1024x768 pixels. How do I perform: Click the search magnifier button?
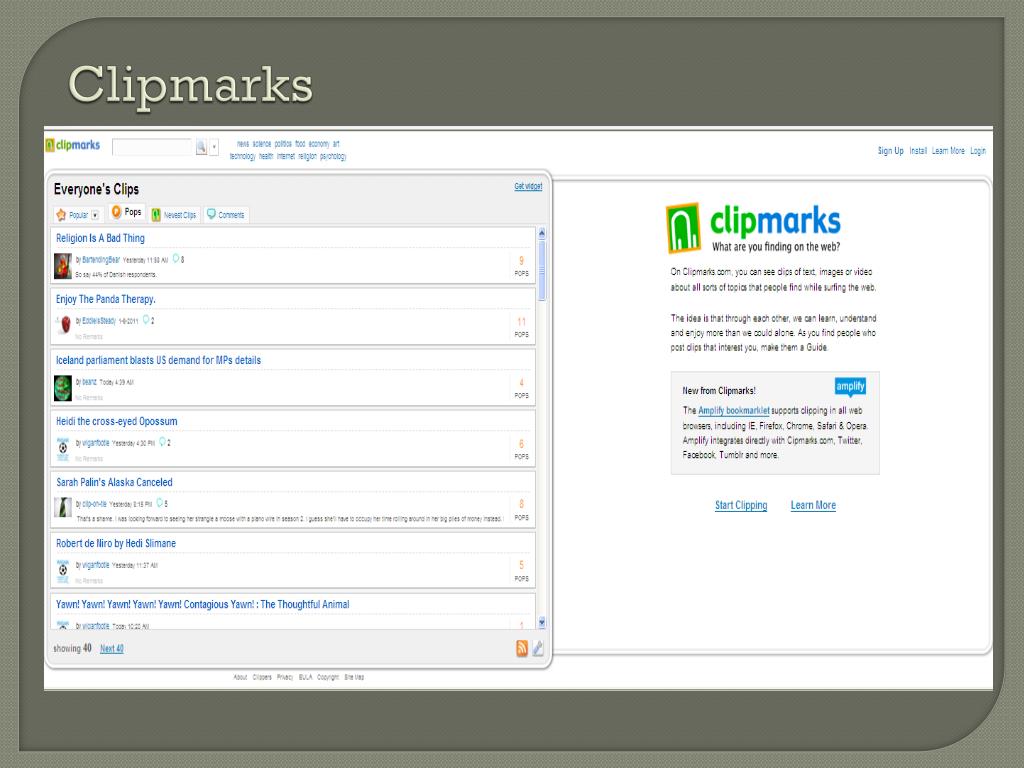pos(201,148)
